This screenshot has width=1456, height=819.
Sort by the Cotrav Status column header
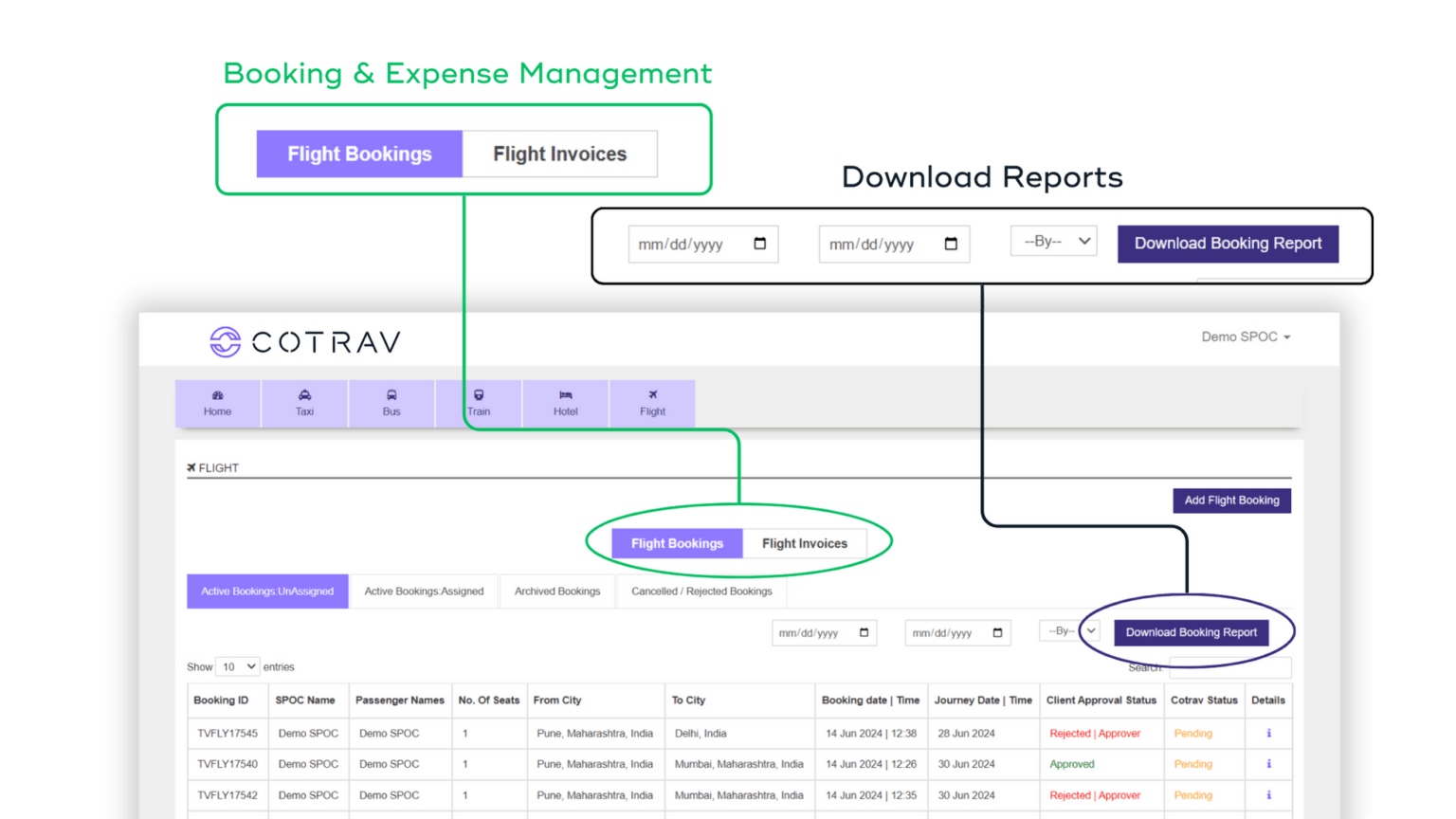(1204, 701)
